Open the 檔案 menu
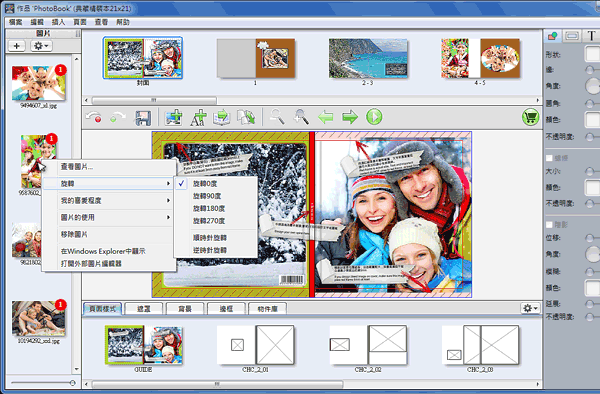Screen dimensions: 600x394 [16, 22]
